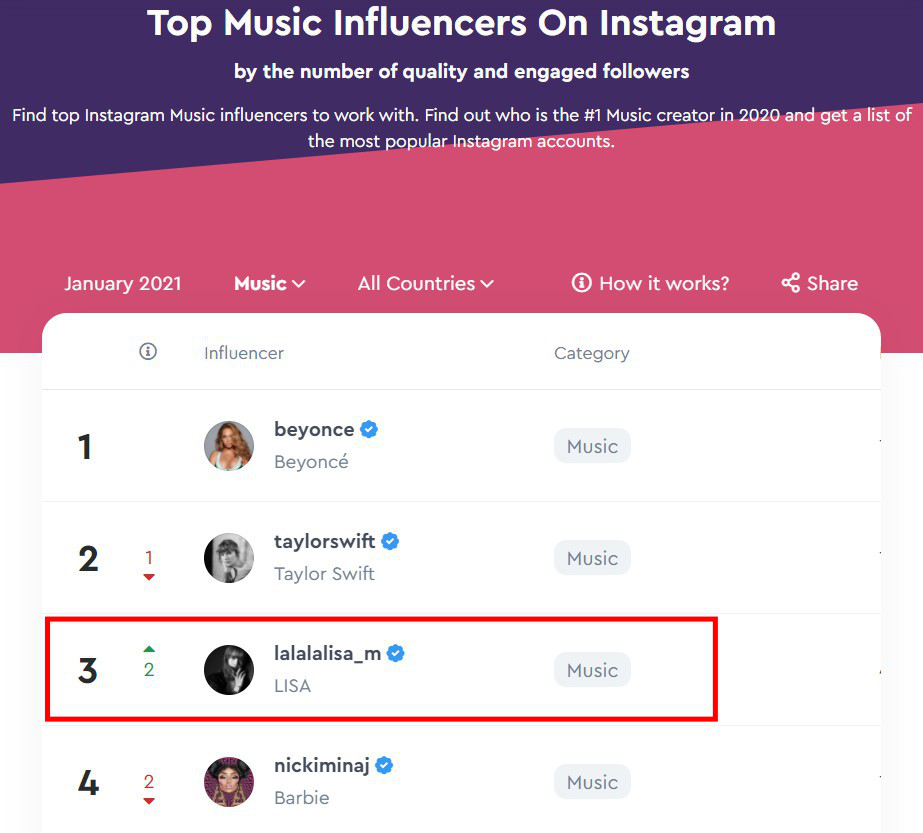Click verified badge next to beyonce

coord(369,430)
